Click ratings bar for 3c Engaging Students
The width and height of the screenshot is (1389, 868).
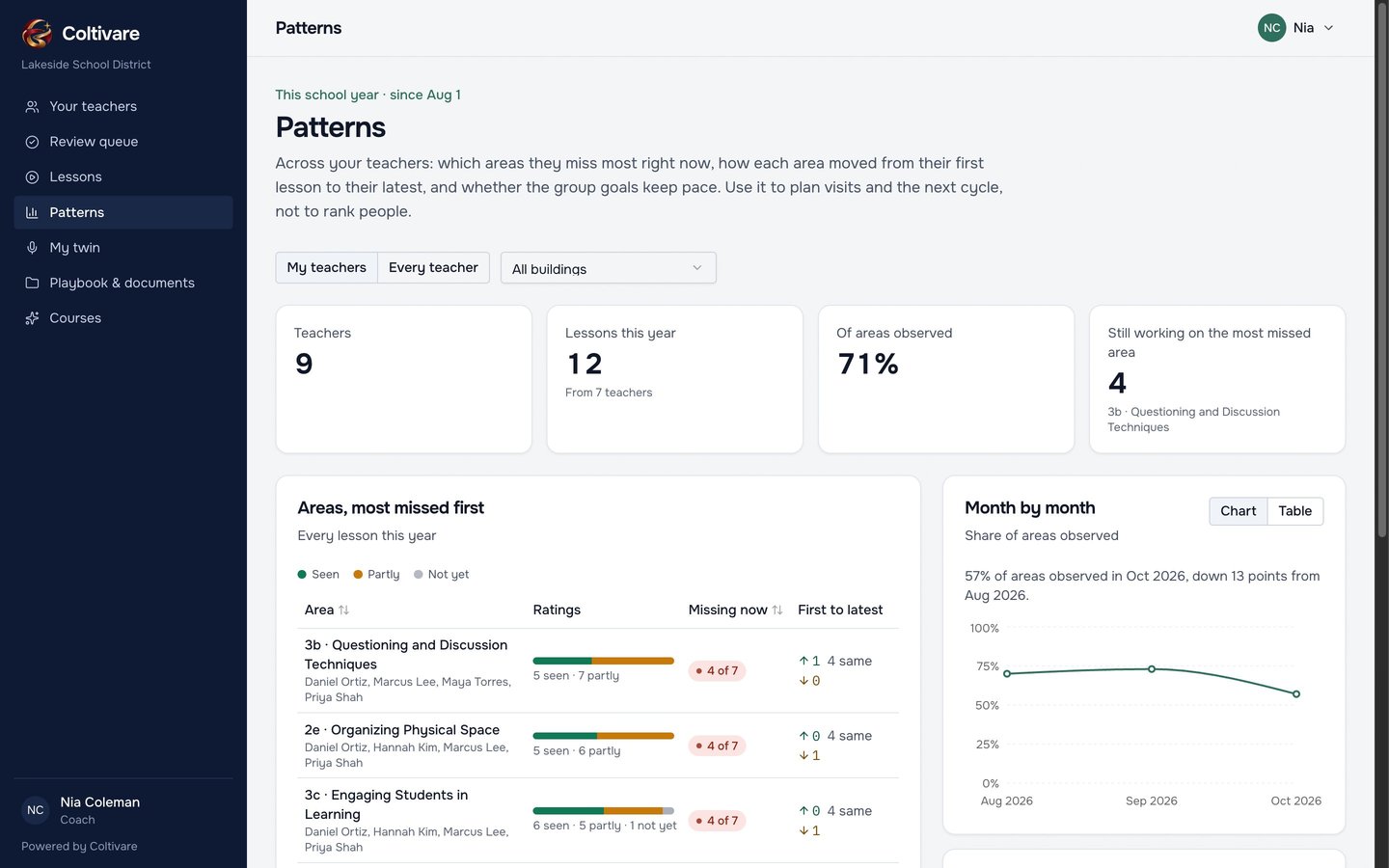[603, 811]
